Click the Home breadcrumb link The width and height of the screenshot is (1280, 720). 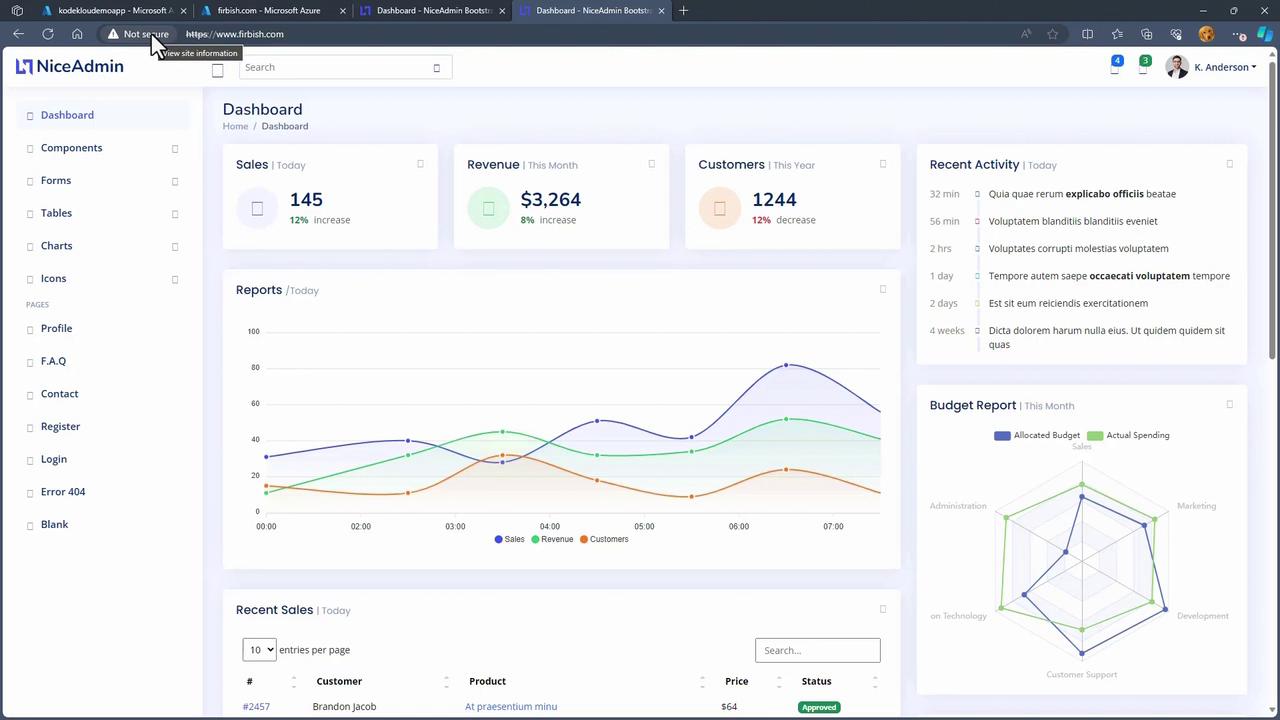coord(235,126)
